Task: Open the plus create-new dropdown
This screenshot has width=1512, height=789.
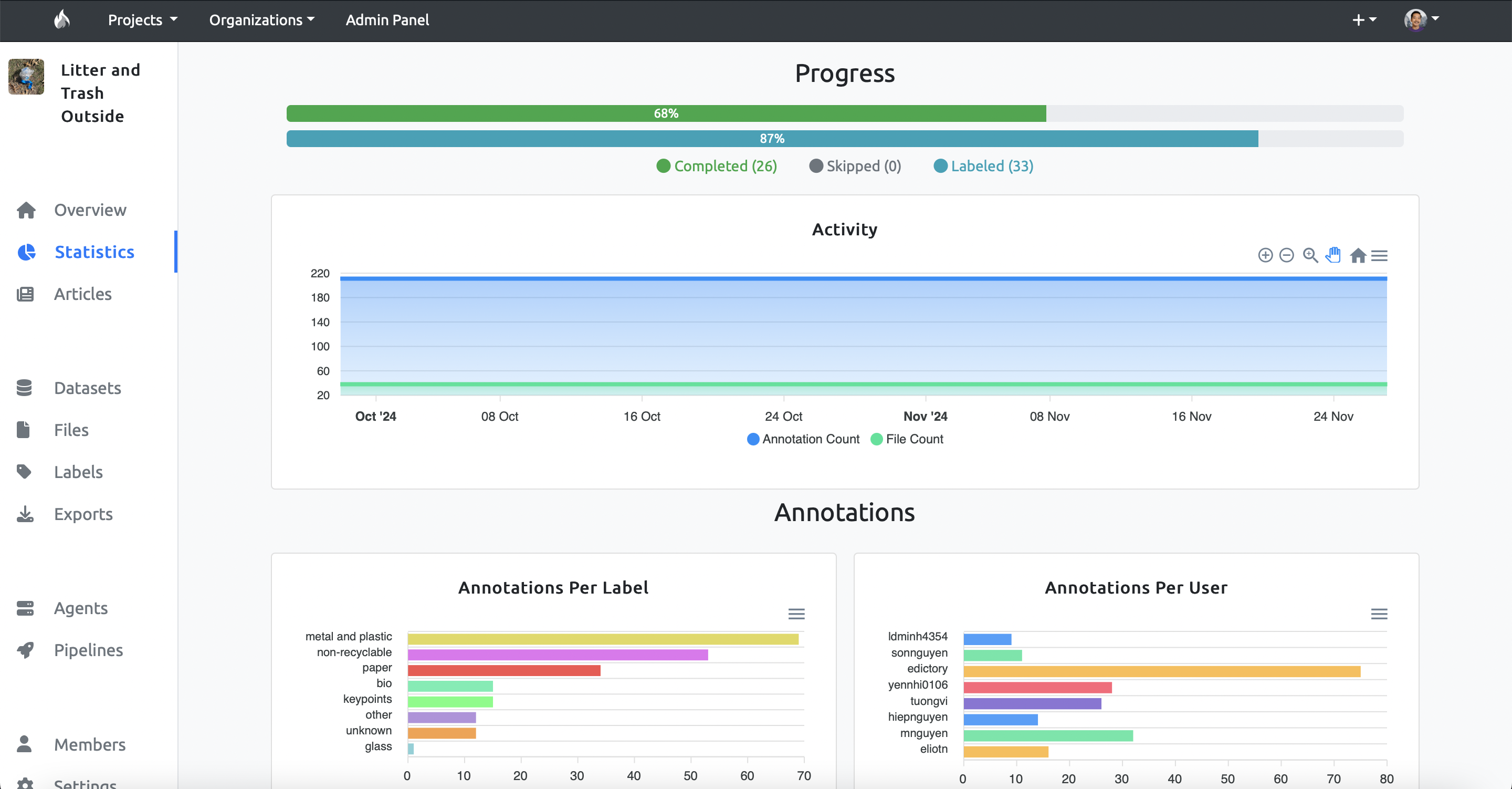Action: [x=1364, y=20]
